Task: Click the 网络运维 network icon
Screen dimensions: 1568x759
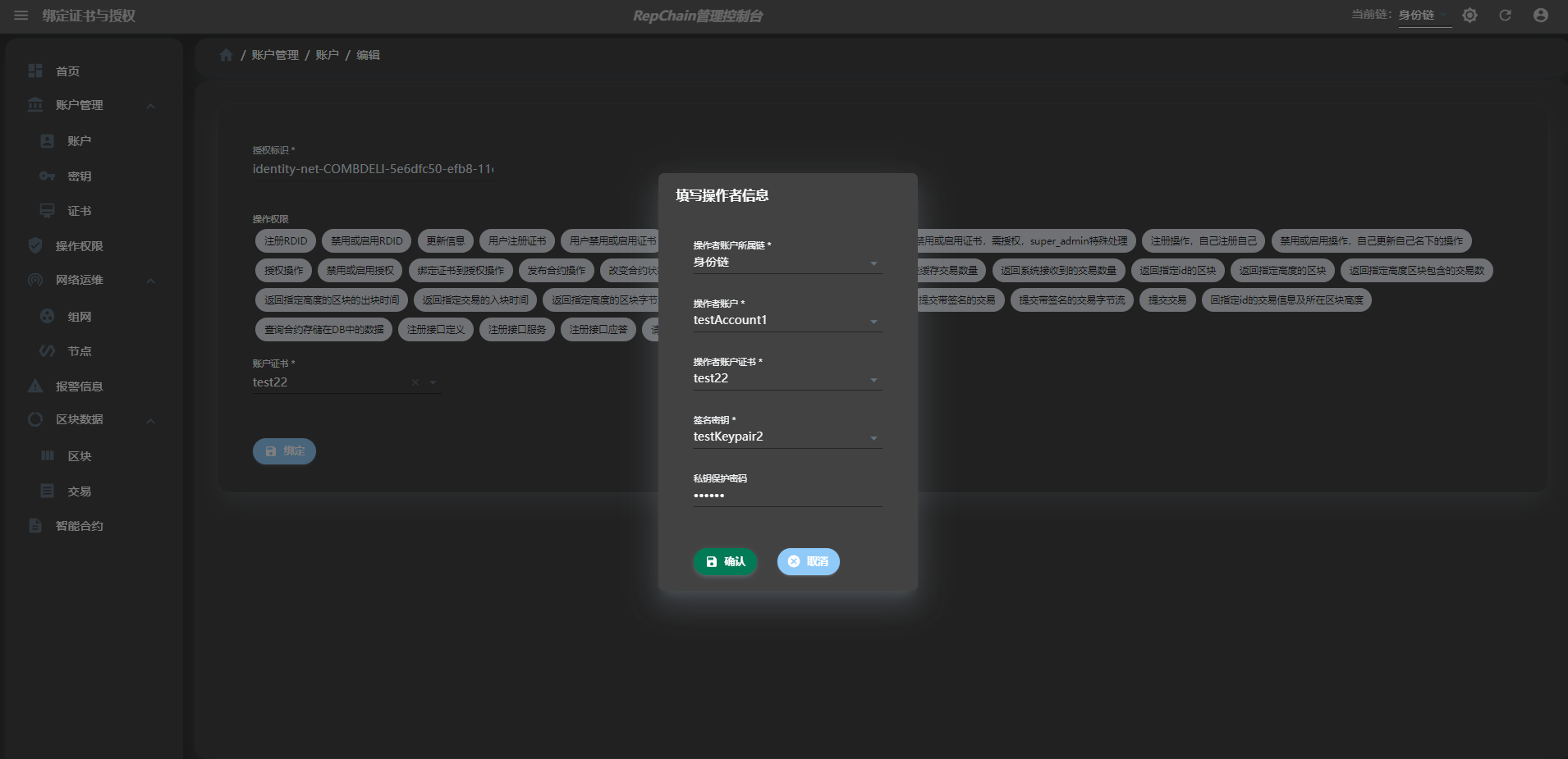Action: pyautogui.click(x=35, y=280)
